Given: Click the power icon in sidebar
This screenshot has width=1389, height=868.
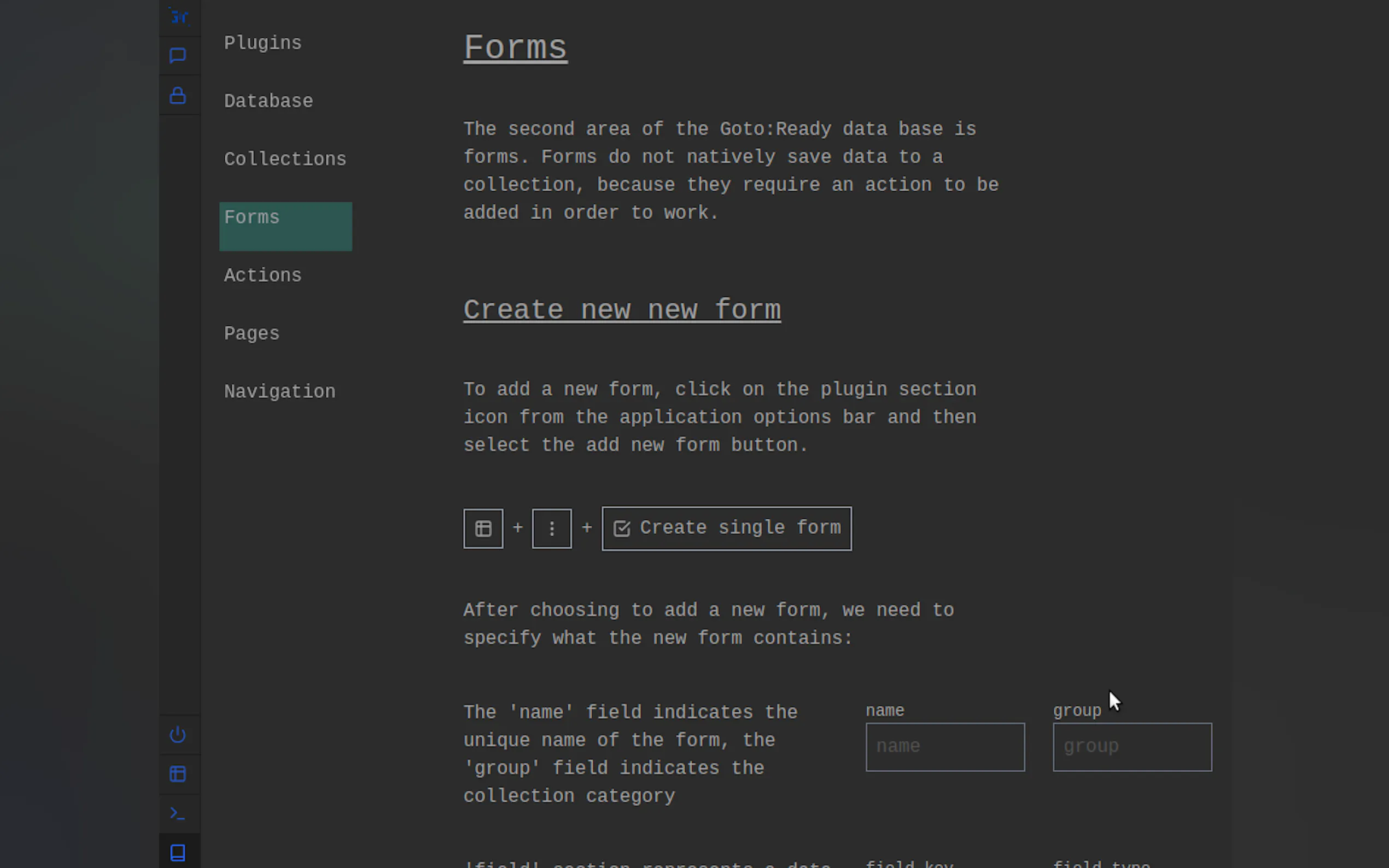Looking at the screenshot, I should click(178, 734).
